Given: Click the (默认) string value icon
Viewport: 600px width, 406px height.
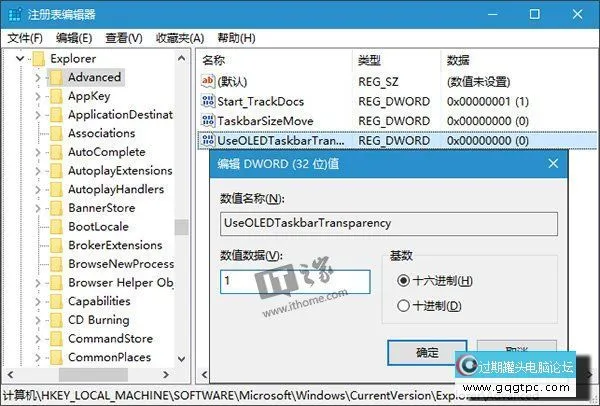Looking at the screenshot, I should 208,81.
